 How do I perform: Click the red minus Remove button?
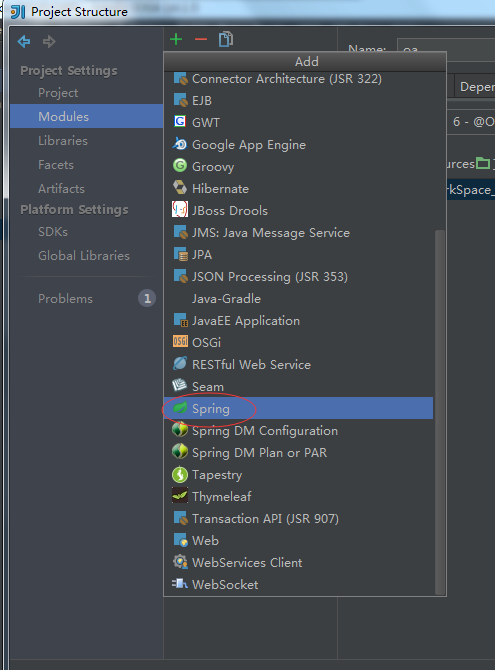(200, 40)
